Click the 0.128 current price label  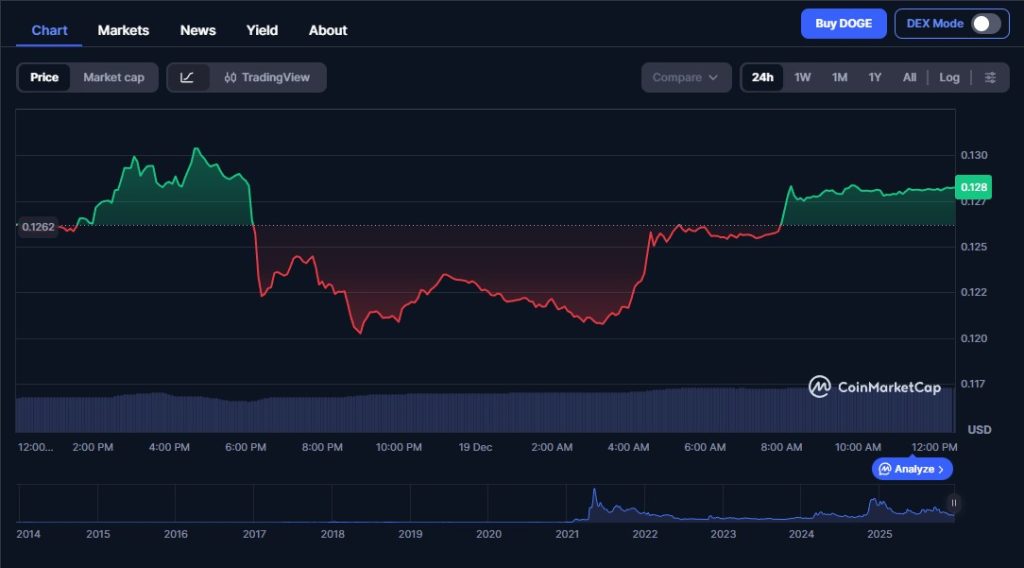[x=974, y=187]
